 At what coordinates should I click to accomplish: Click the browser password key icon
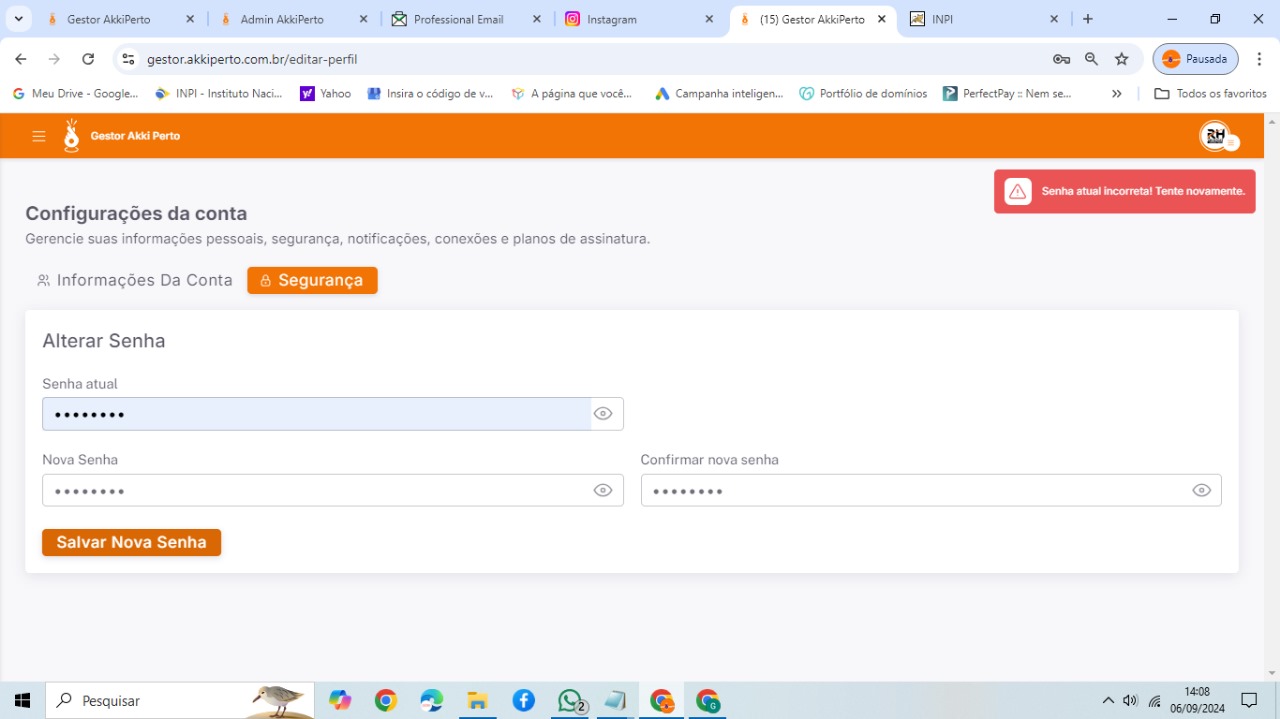(1061, 59)
